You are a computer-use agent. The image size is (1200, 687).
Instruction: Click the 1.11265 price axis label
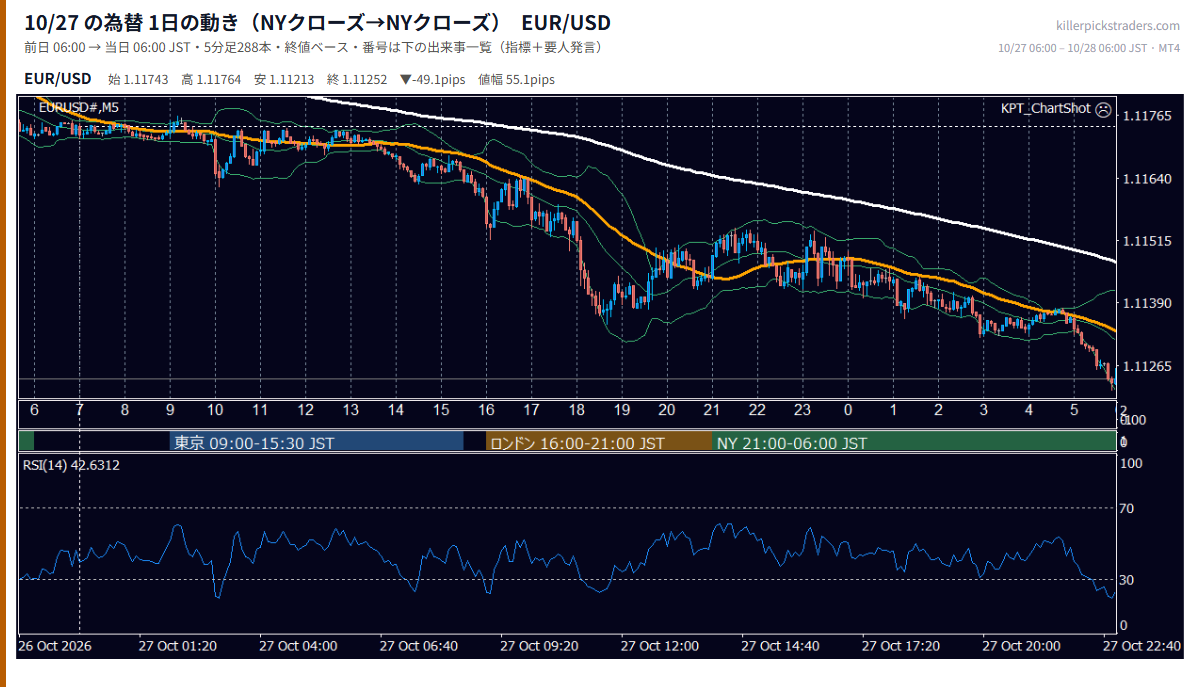coord(1147,366)
